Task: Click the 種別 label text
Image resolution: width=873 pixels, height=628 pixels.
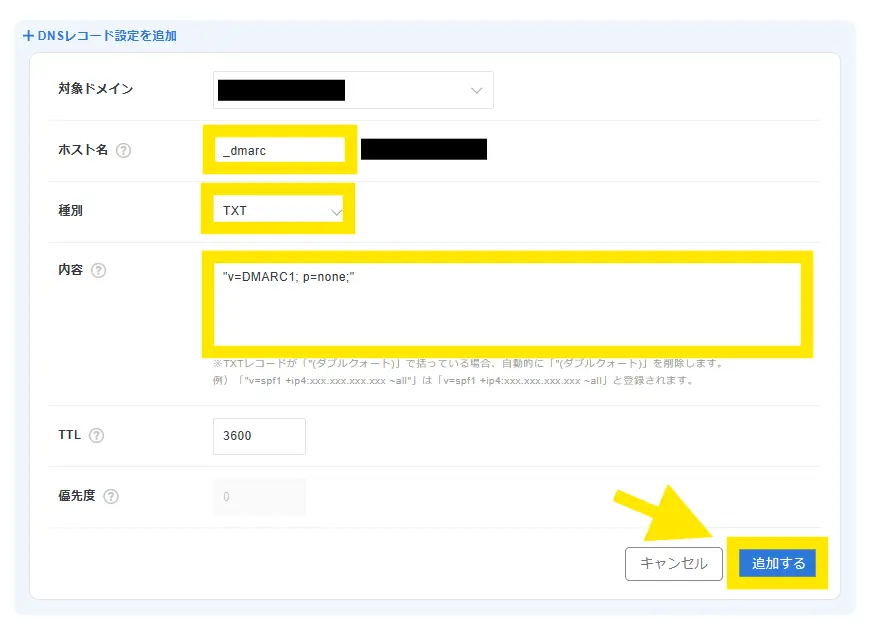Action: [72, 211]
